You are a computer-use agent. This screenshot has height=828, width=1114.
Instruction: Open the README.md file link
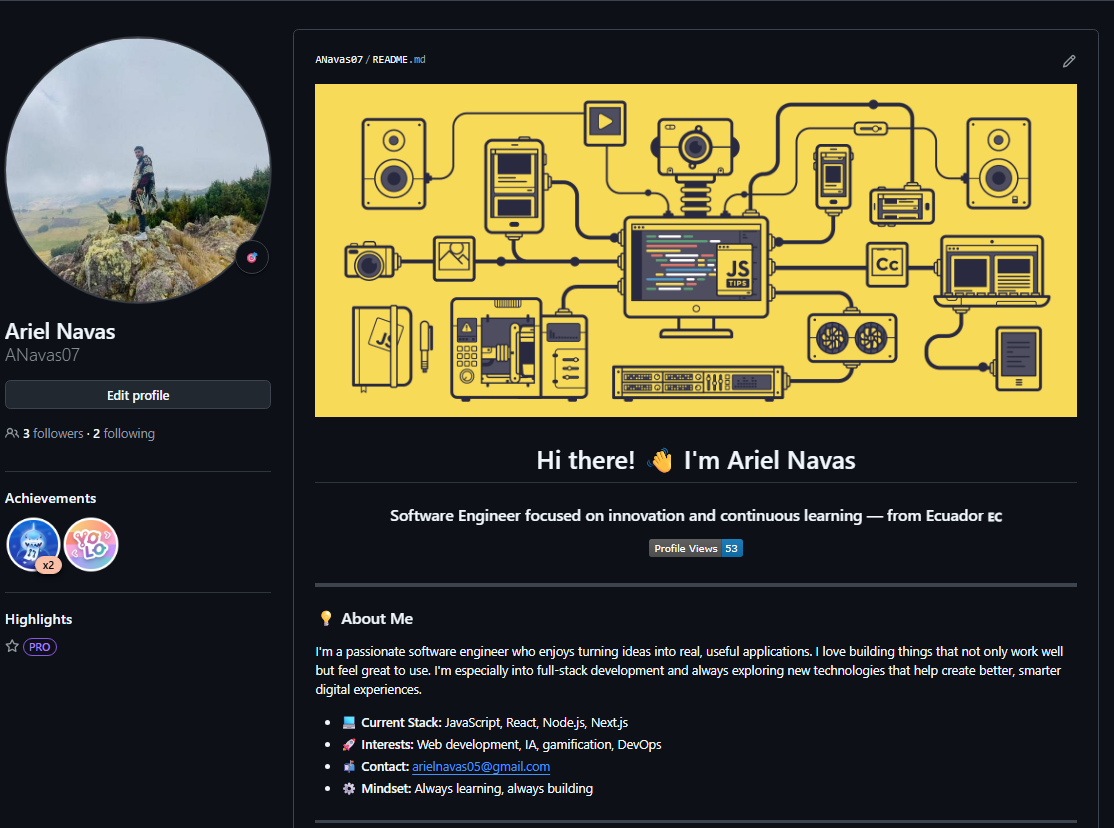coord(399,60)
